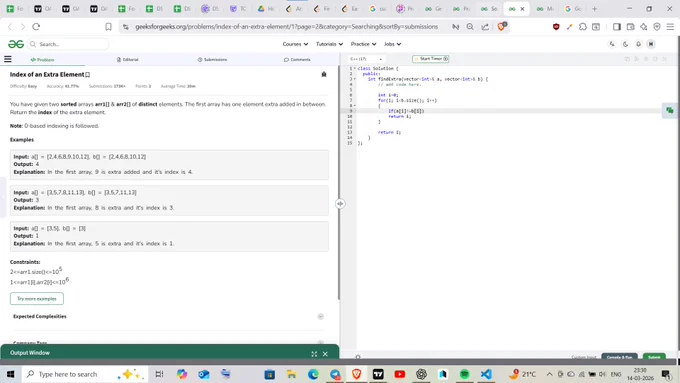Expand the Expected Complexities section

click(x=320, y=317)
